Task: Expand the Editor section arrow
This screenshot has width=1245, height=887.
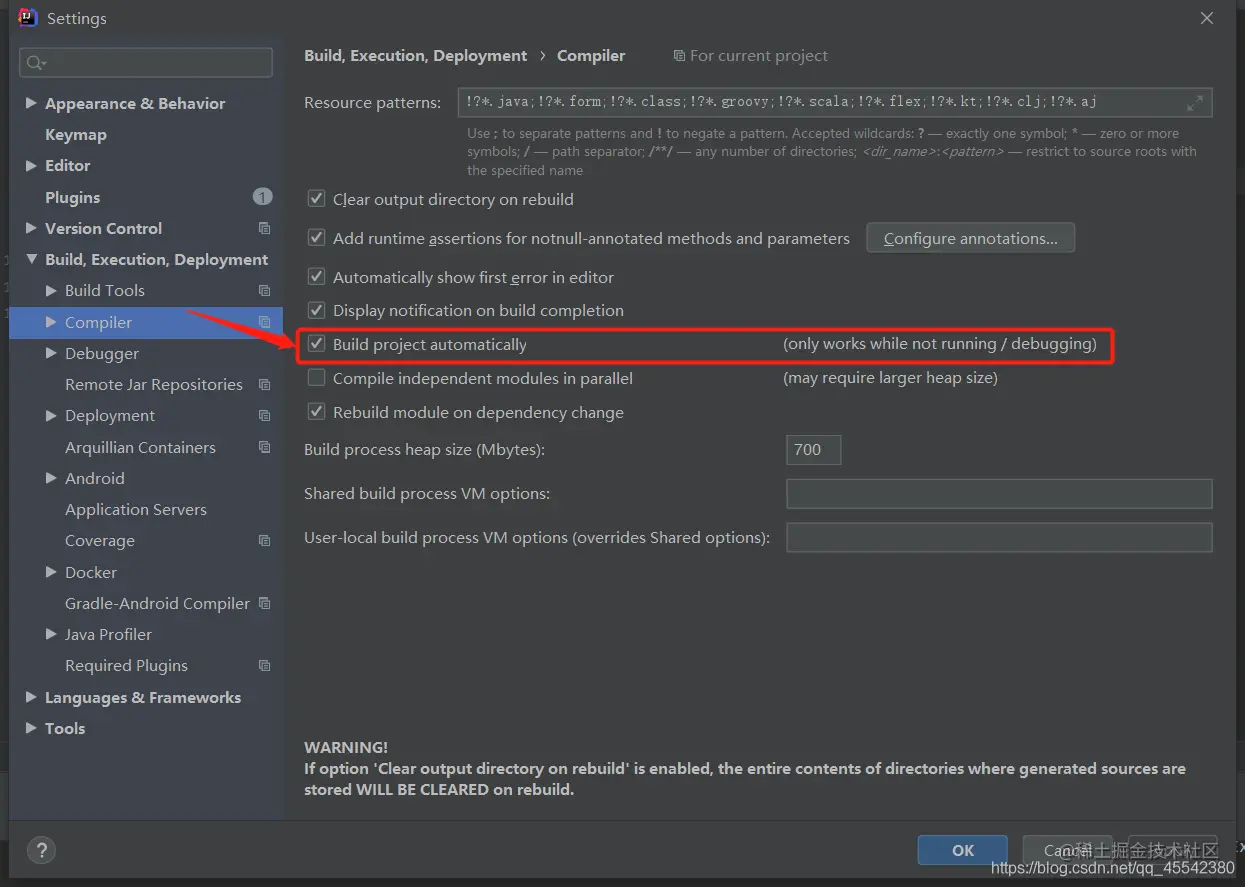Action: [x=31, y=166]
